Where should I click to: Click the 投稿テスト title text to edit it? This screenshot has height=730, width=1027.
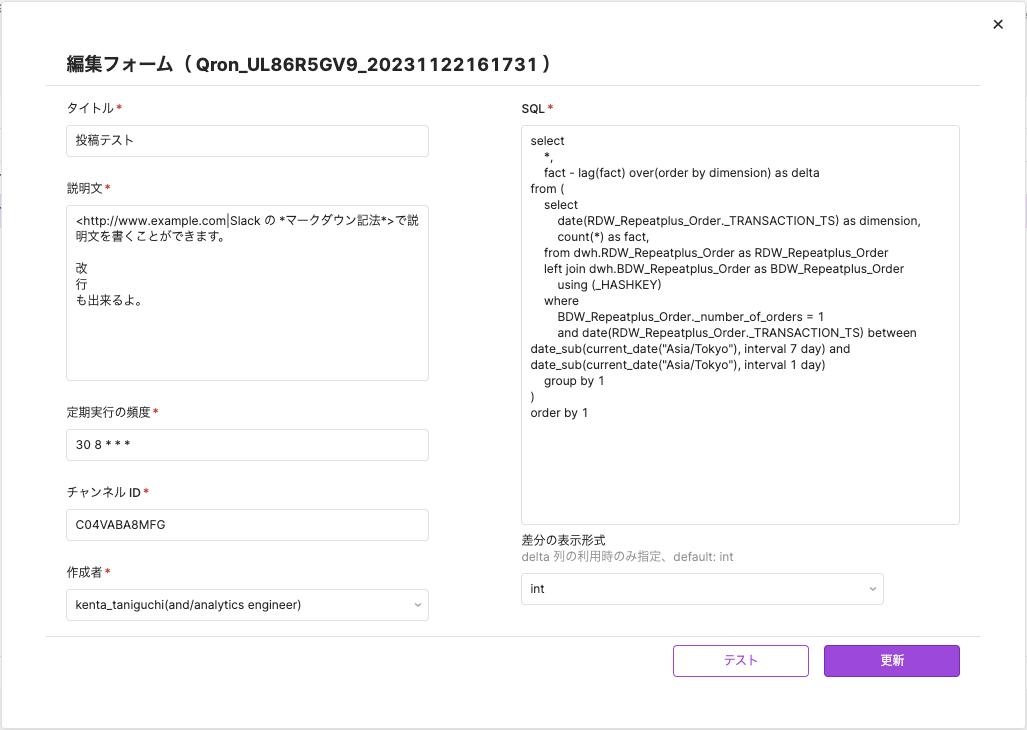click(x=246, y=141)
